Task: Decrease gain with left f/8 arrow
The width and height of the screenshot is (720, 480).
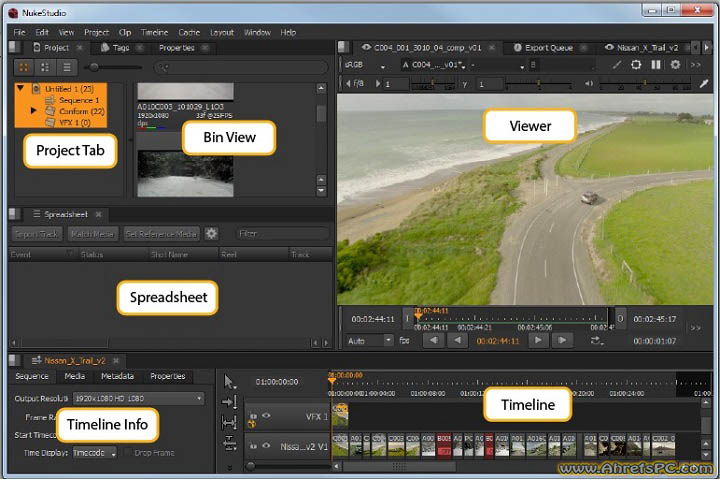Action: [348, 84]
